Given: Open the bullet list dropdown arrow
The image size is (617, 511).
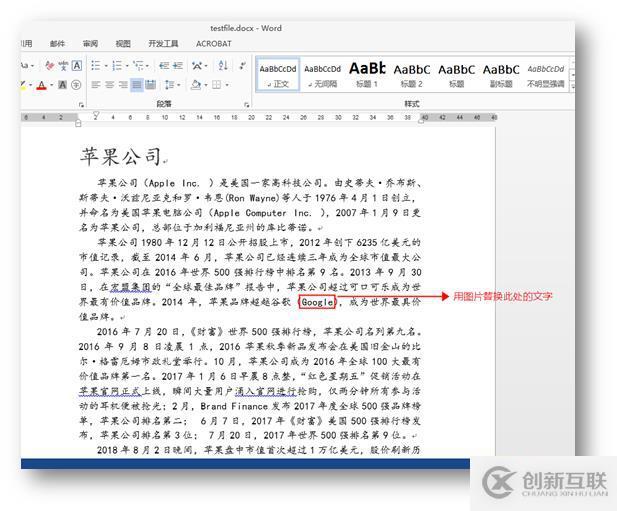Looking at the screenshot, I should 106,66.
